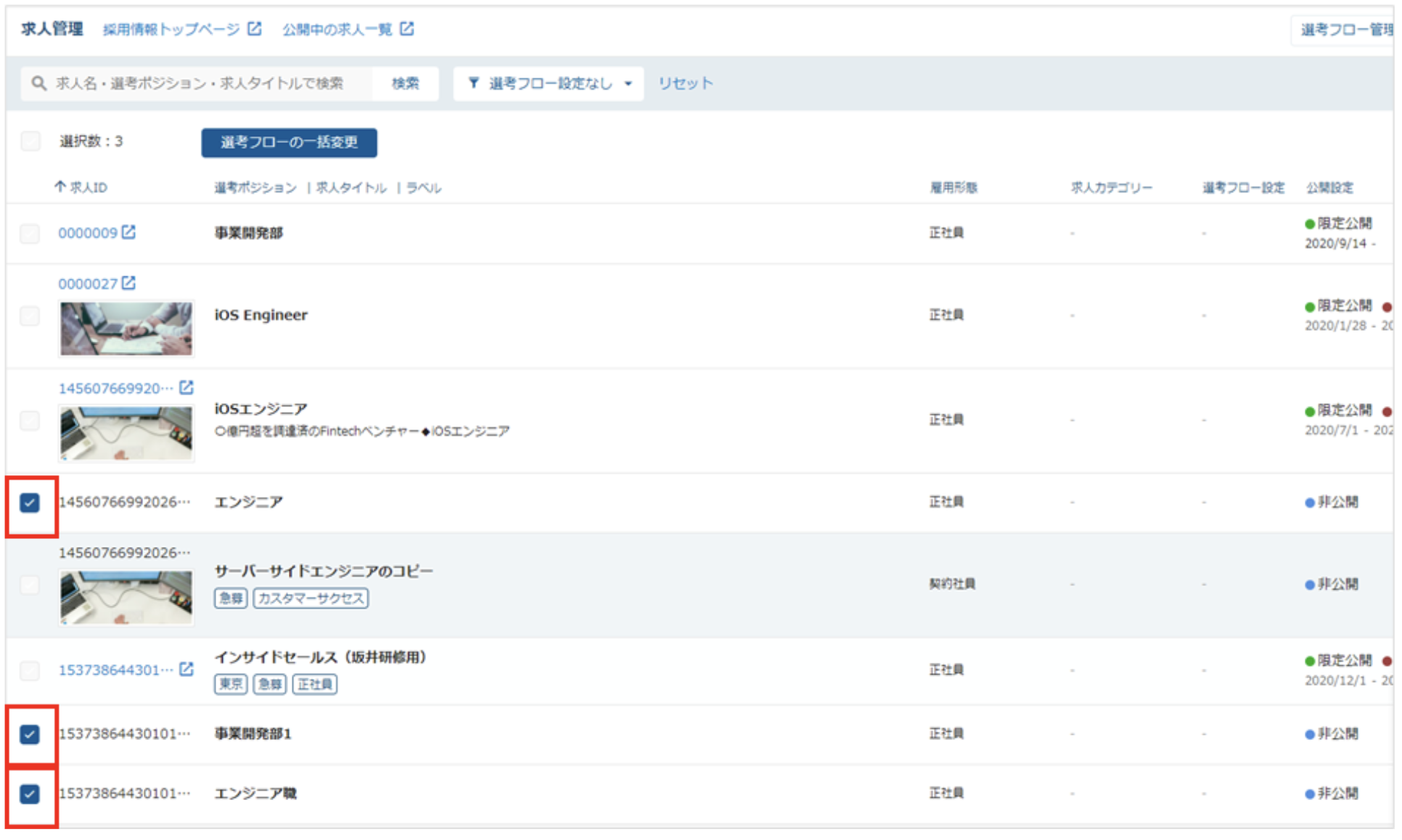The width and height of the screenshot is (1402, 840).
Task: Open external link icon beside ID 153738644301
Action: [186, 669]
